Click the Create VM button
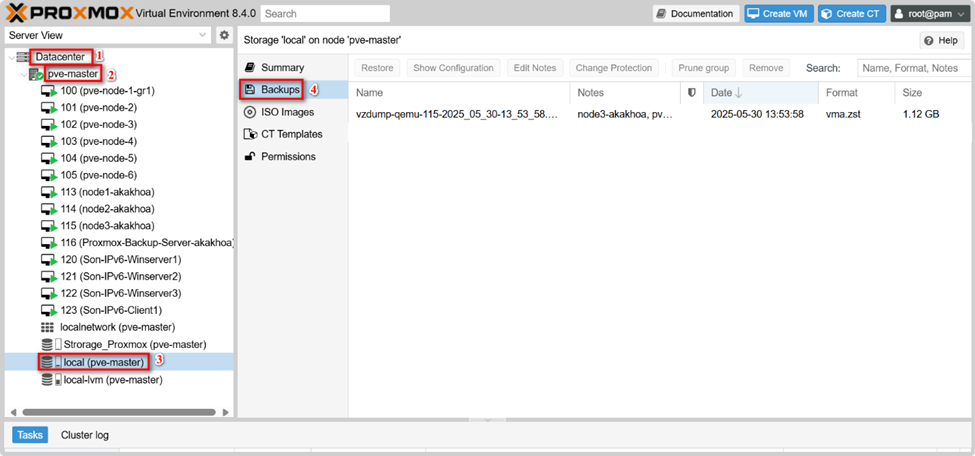975x456 pixels. click(x=776, y=14)
